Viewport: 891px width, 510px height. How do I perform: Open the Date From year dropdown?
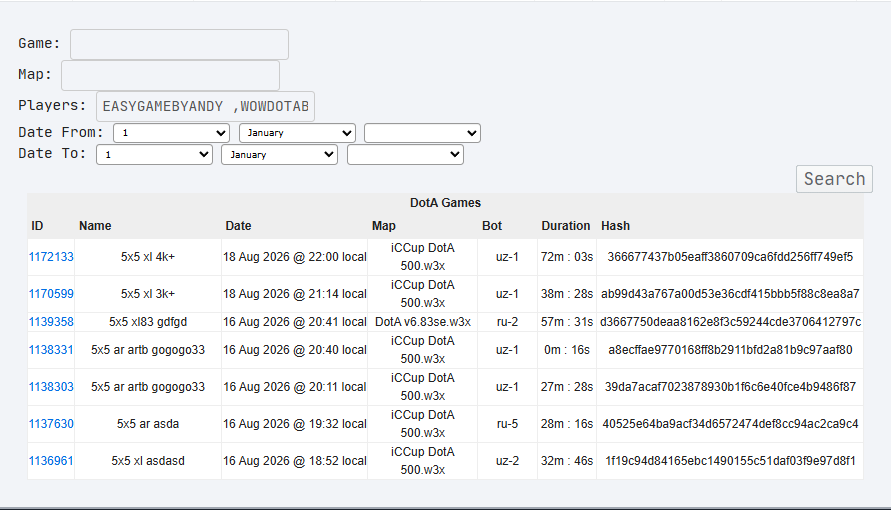coord(422,133)
